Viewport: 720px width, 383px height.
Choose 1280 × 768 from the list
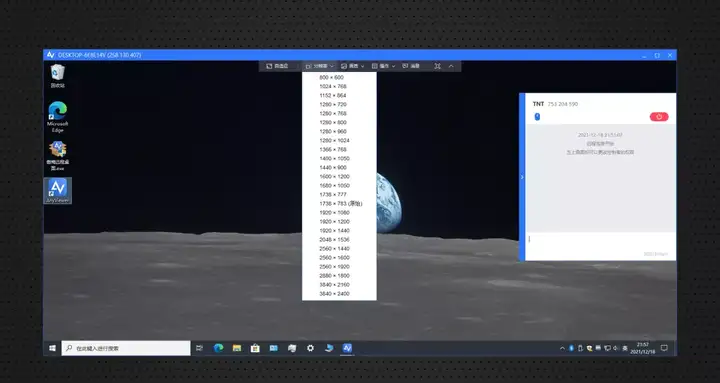339,113
